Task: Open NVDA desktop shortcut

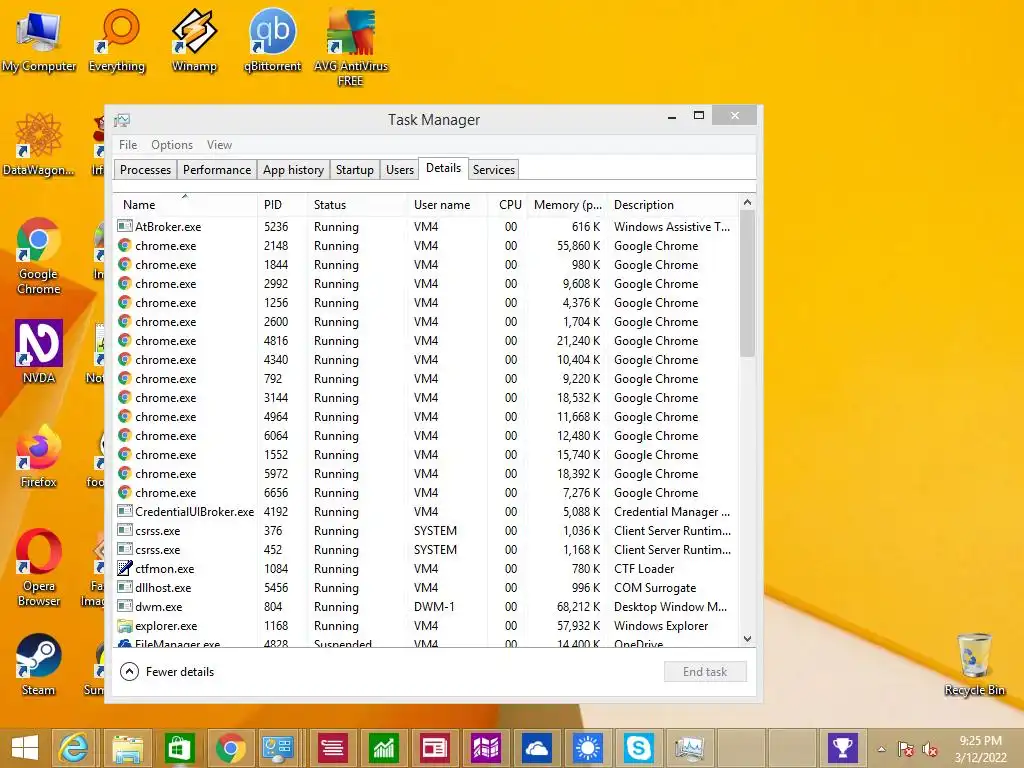Action: (39, 351)
